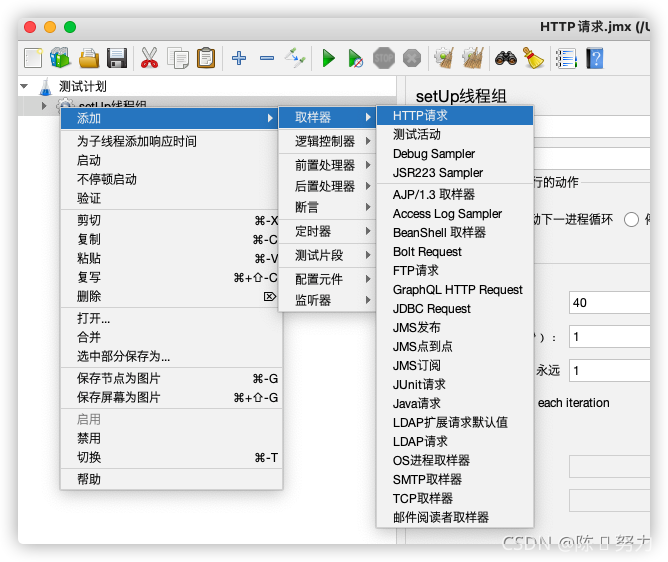Image resolution: width=668 pixels, height=562 pixels.
Task: Expand the 配置元件 submenu
Action: (x=327, y=279)
